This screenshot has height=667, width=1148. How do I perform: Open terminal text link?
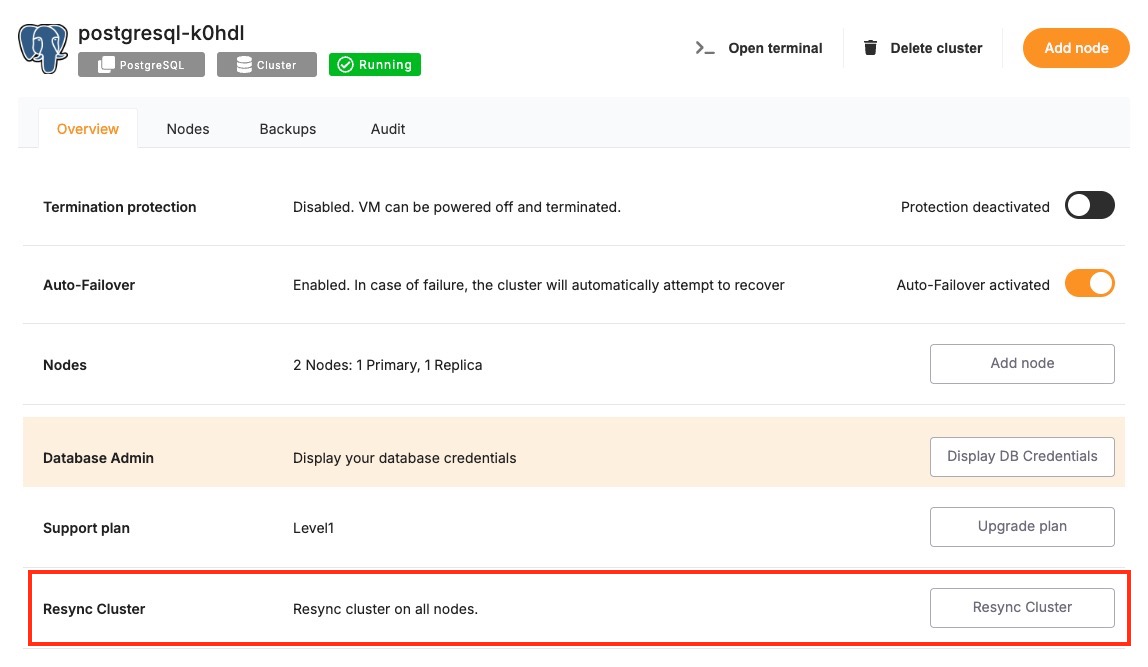pos(775,48)
